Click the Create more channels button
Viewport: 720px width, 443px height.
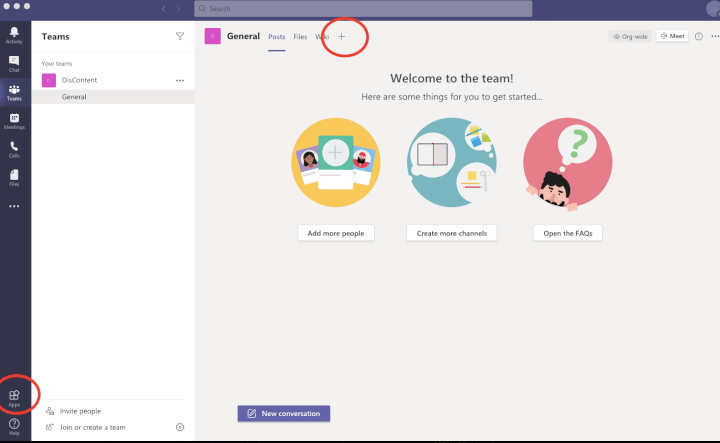click(x=451, y=233)
